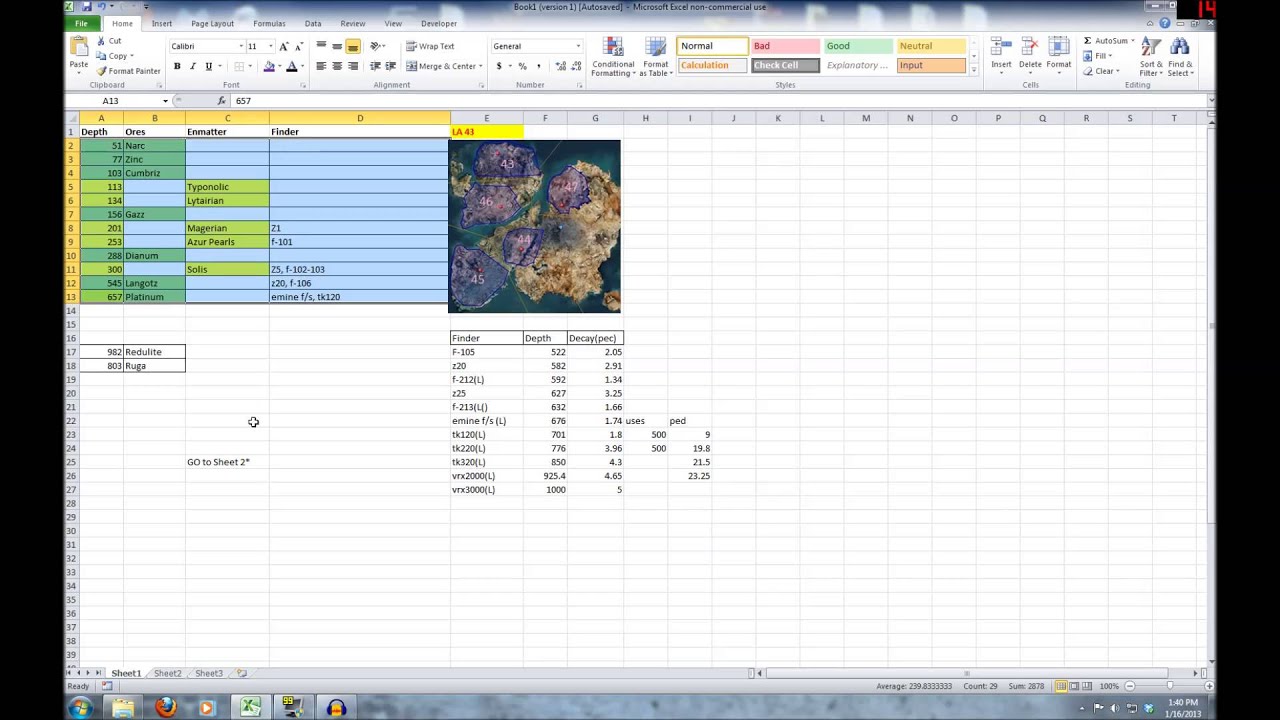The width and height of the screenshot is (1280, 720).
Task: Click the zoom slider in status bar
Action: click(1170, 686)
